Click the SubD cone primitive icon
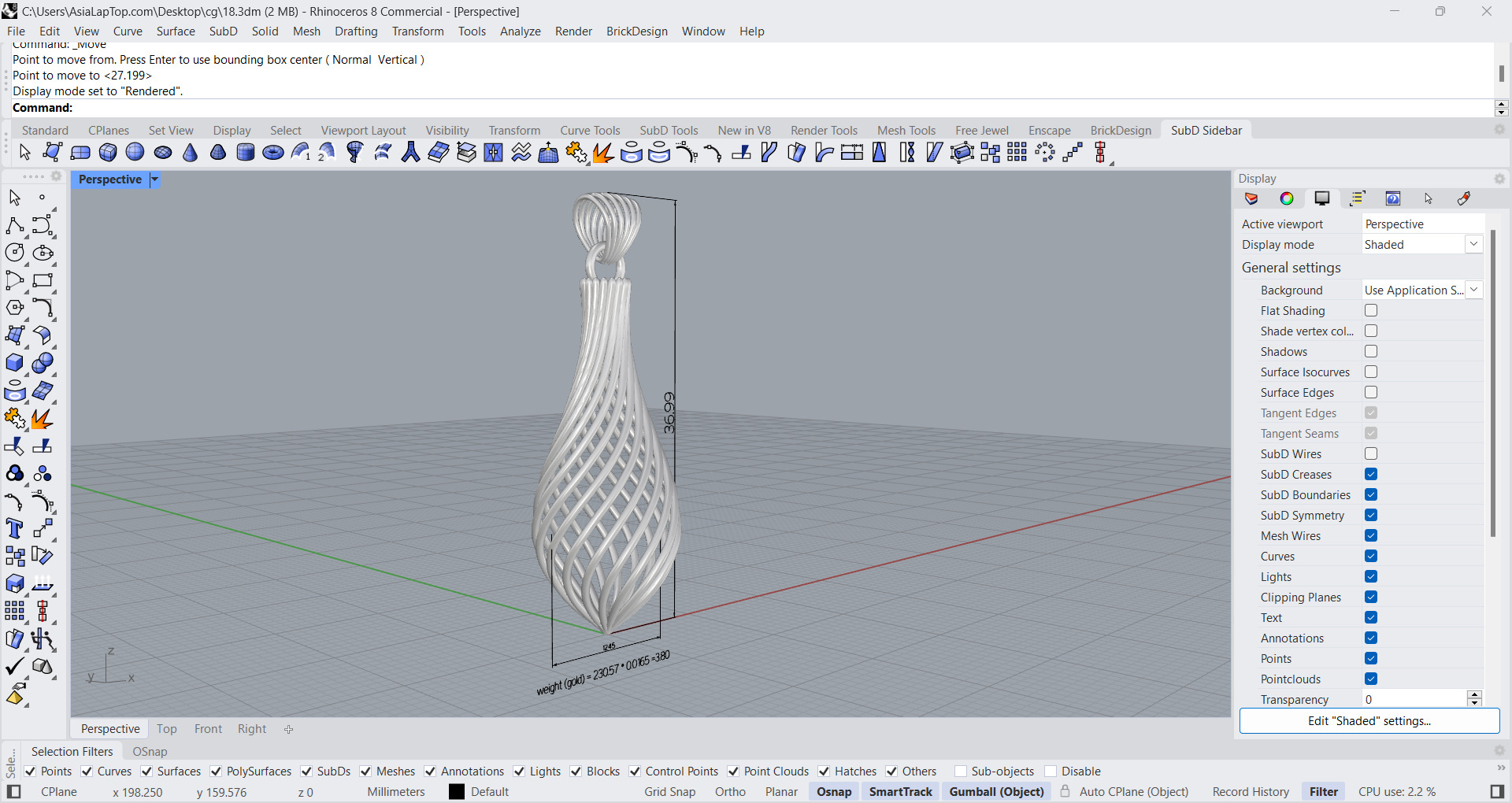Image resolution: width=1512 pixels, height=803 pixels. tap(191, 153)
